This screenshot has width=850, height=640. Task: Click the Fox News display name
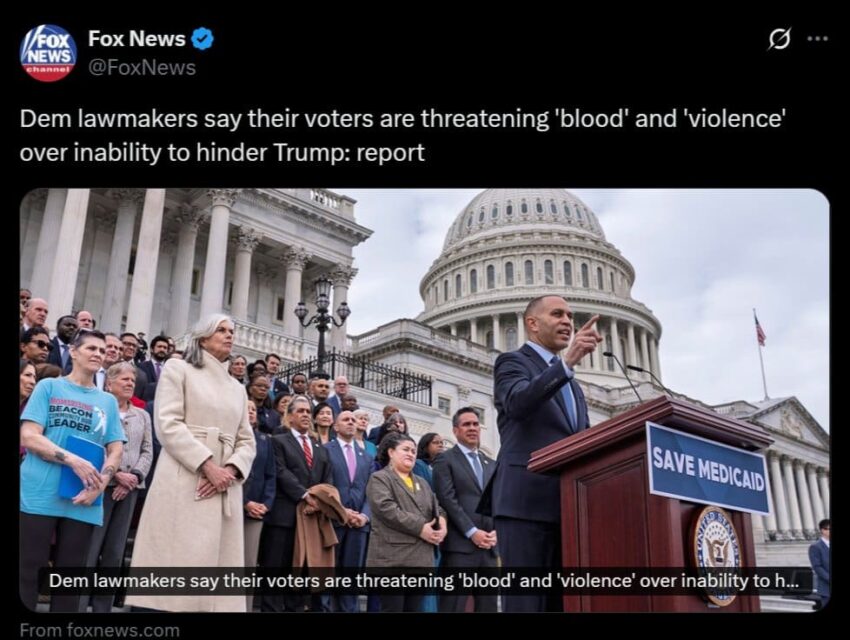pos(137,38)
